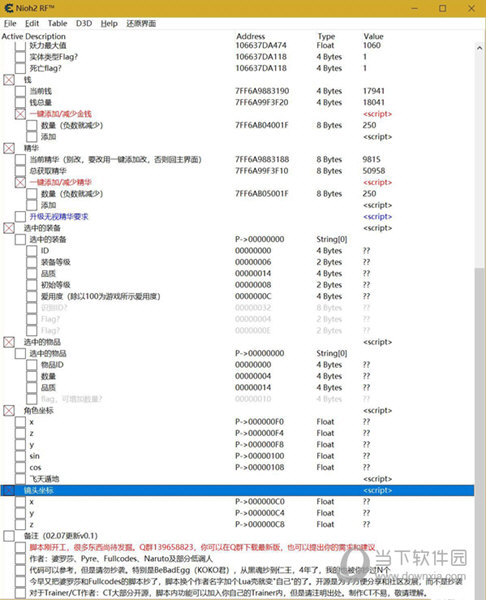Toggle checkbox for 实体类型Flag? row

20,57
